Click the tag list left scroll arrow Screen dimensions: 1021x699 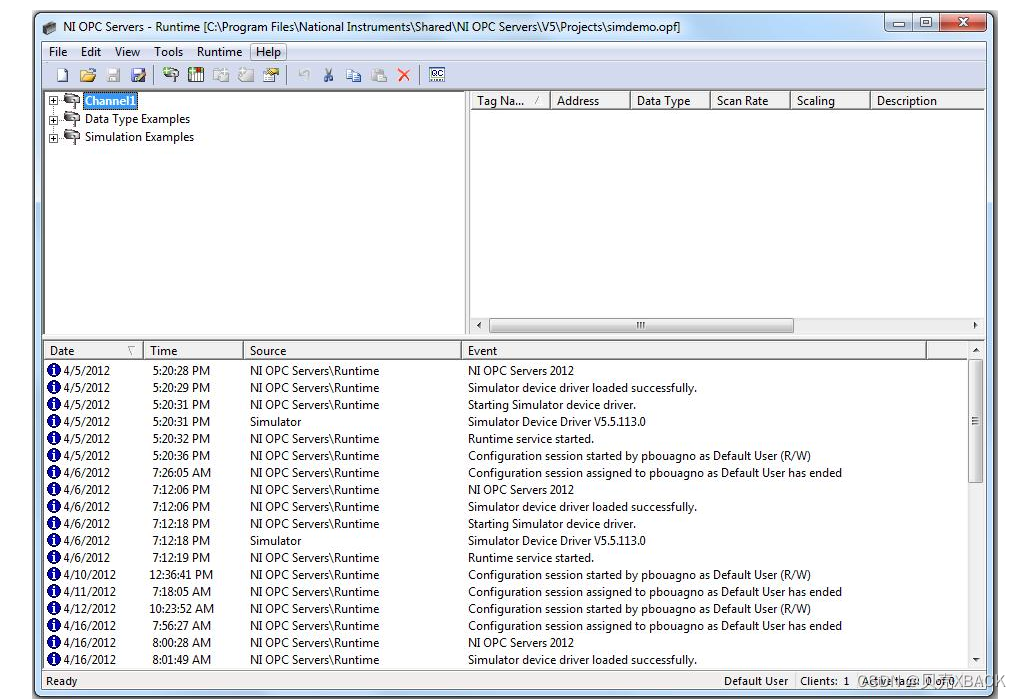pos(479,325)
